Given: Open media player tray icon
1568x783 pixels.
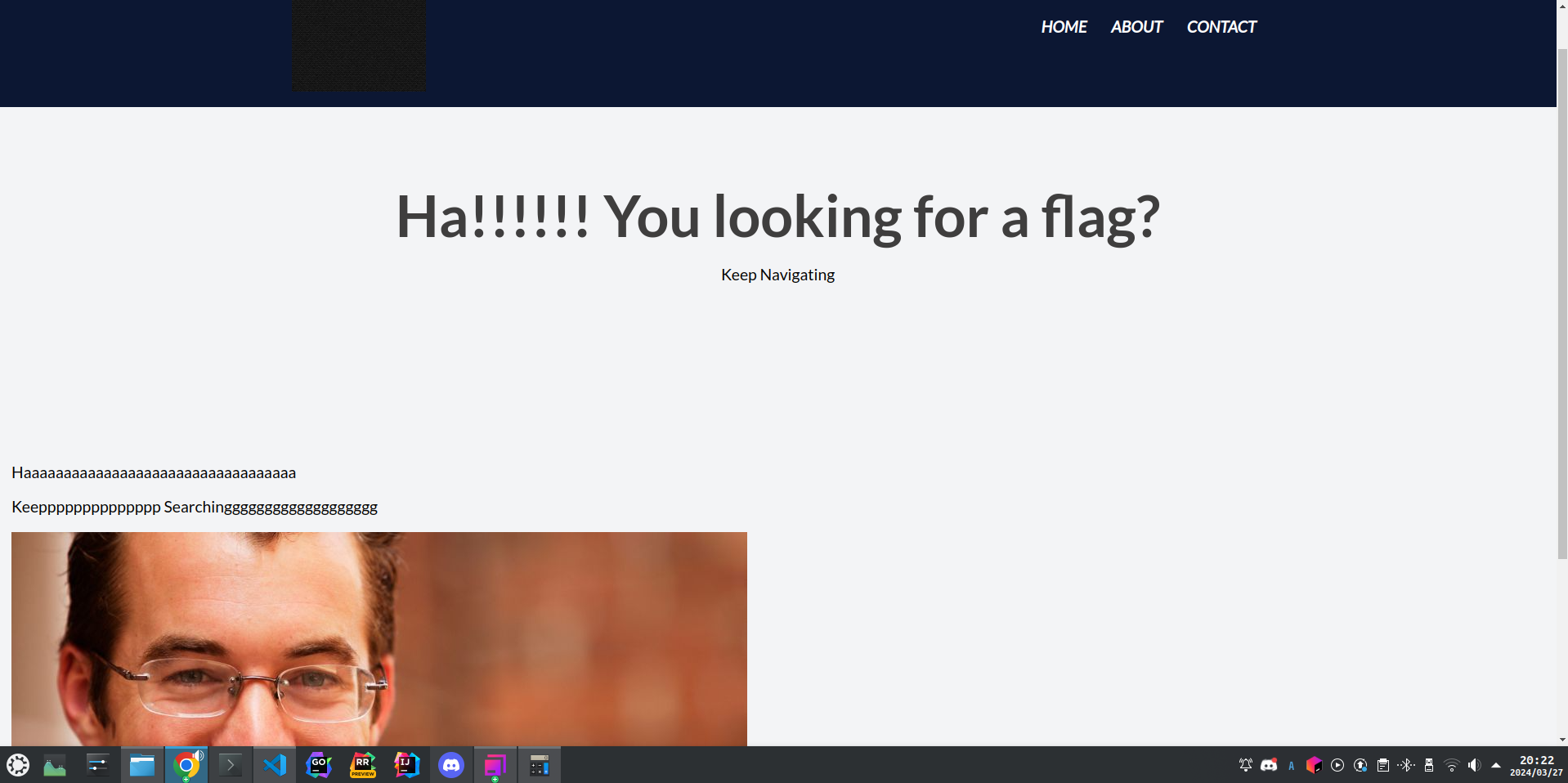Looking at the screenshot, I should [1337, 765].
